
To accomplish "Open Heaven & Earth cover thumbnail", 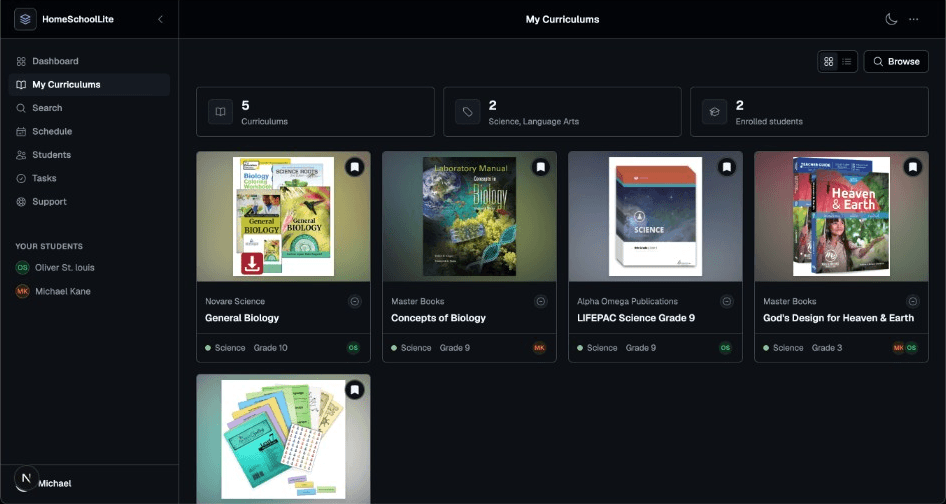I will click(x=841, y=216).
